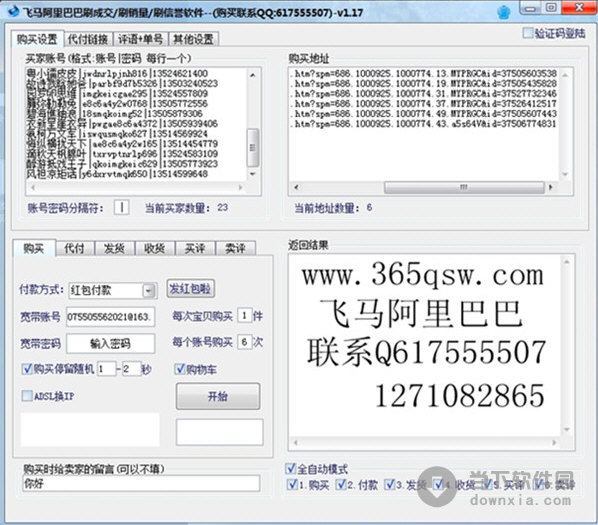
Task: Click the 发红包啦 button
Action: [190, 289]
